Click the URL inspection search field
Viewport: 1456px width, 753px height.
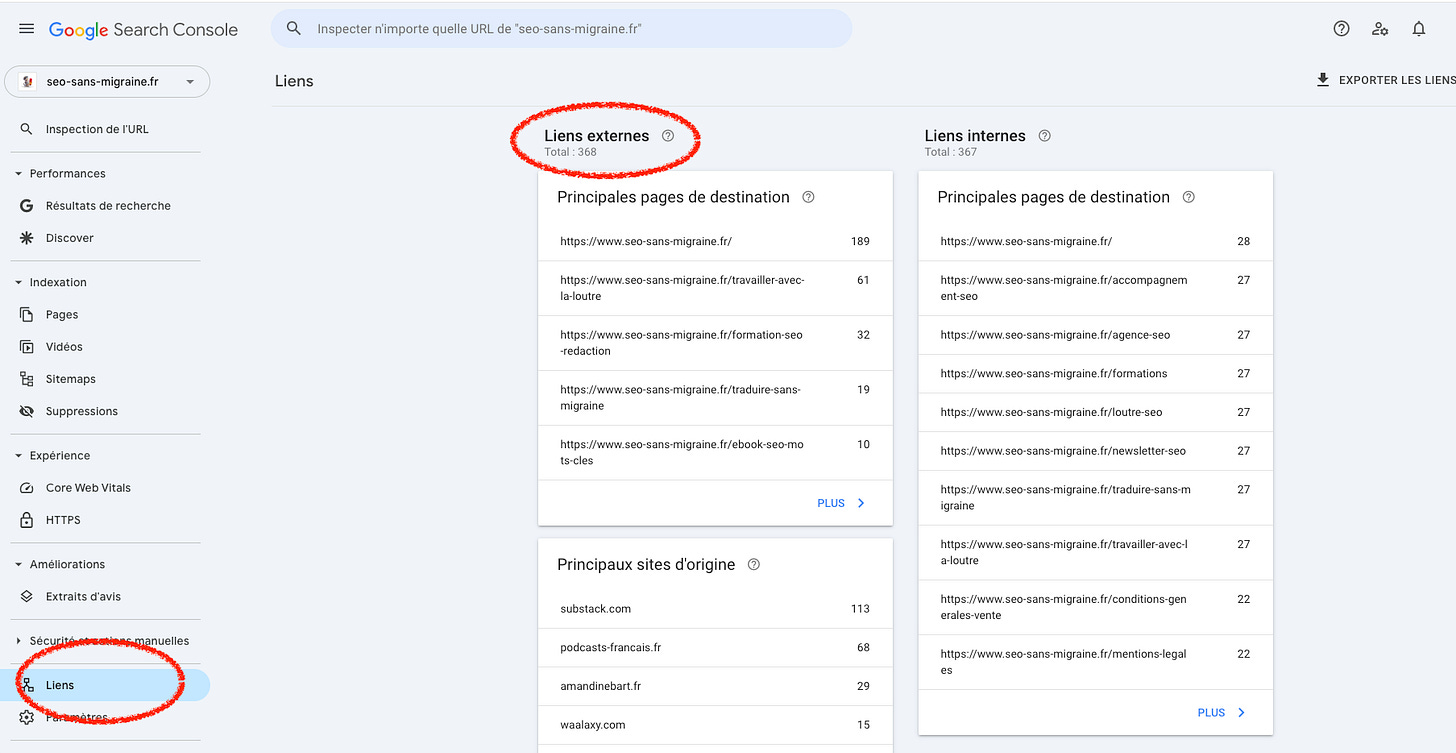click(562, 29)
